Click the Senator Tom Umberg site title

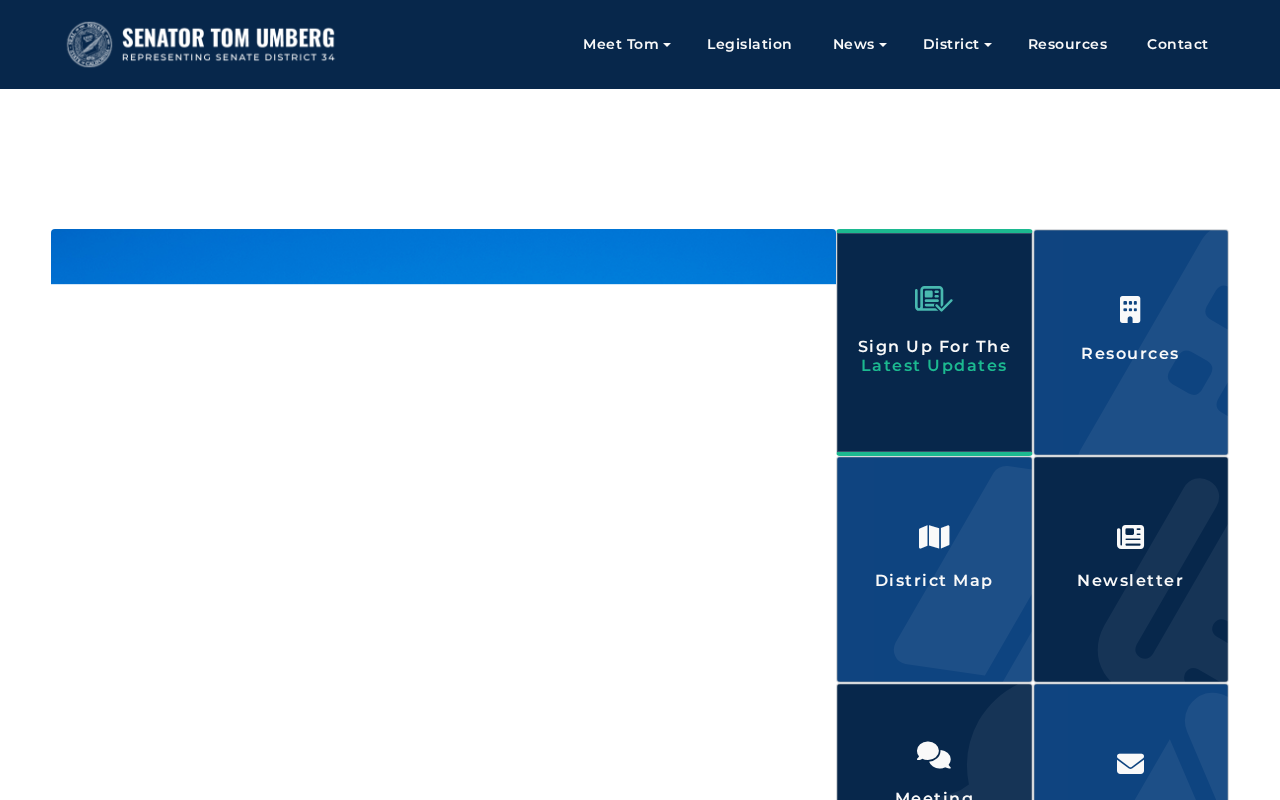coord(228,38)
